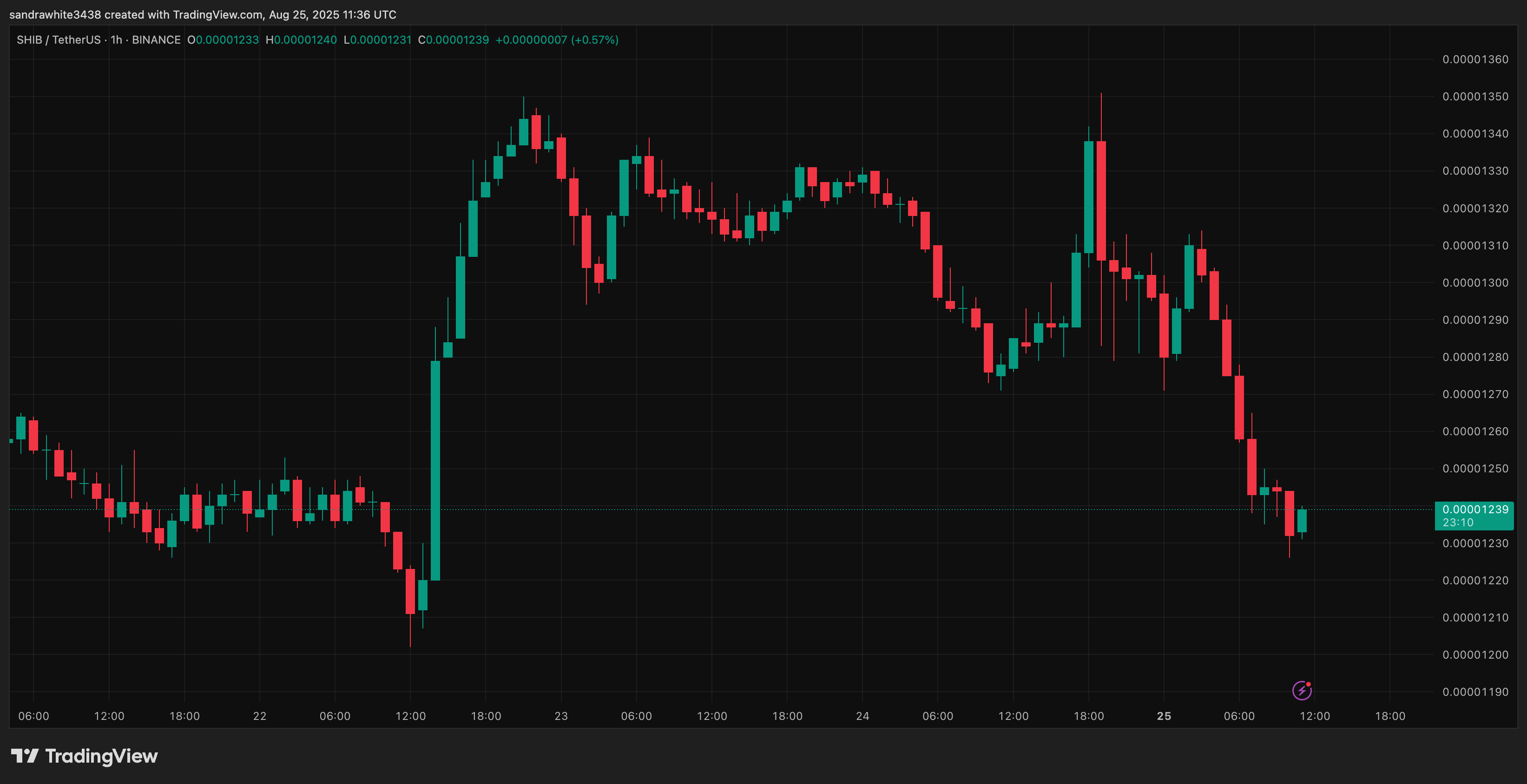Click the 0.00001300 price axis label
Image resolution: width=1527 pixels, height=784 pixels.
pyautogui.click(x=1475, y=283)
